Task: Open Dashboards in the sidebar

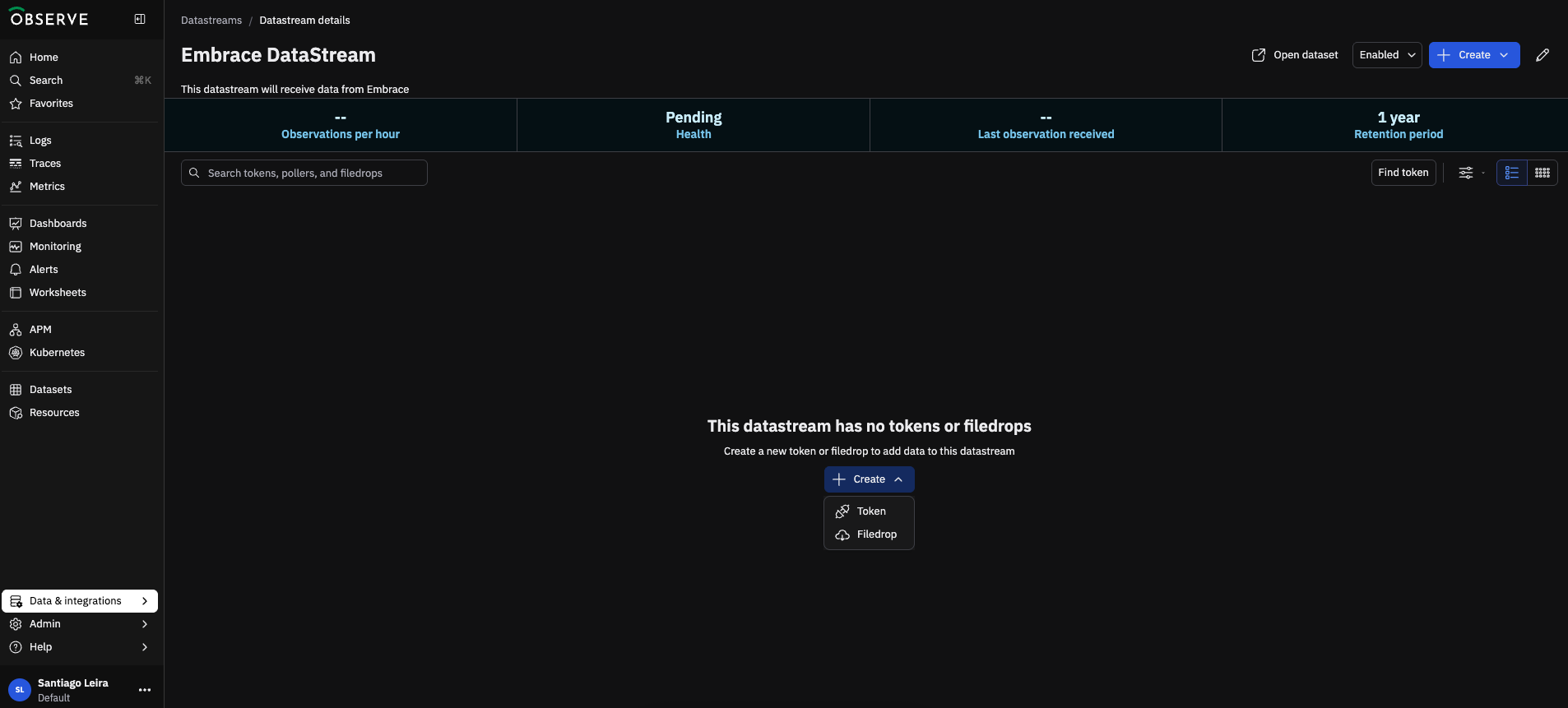Action: tap(58, 224)
